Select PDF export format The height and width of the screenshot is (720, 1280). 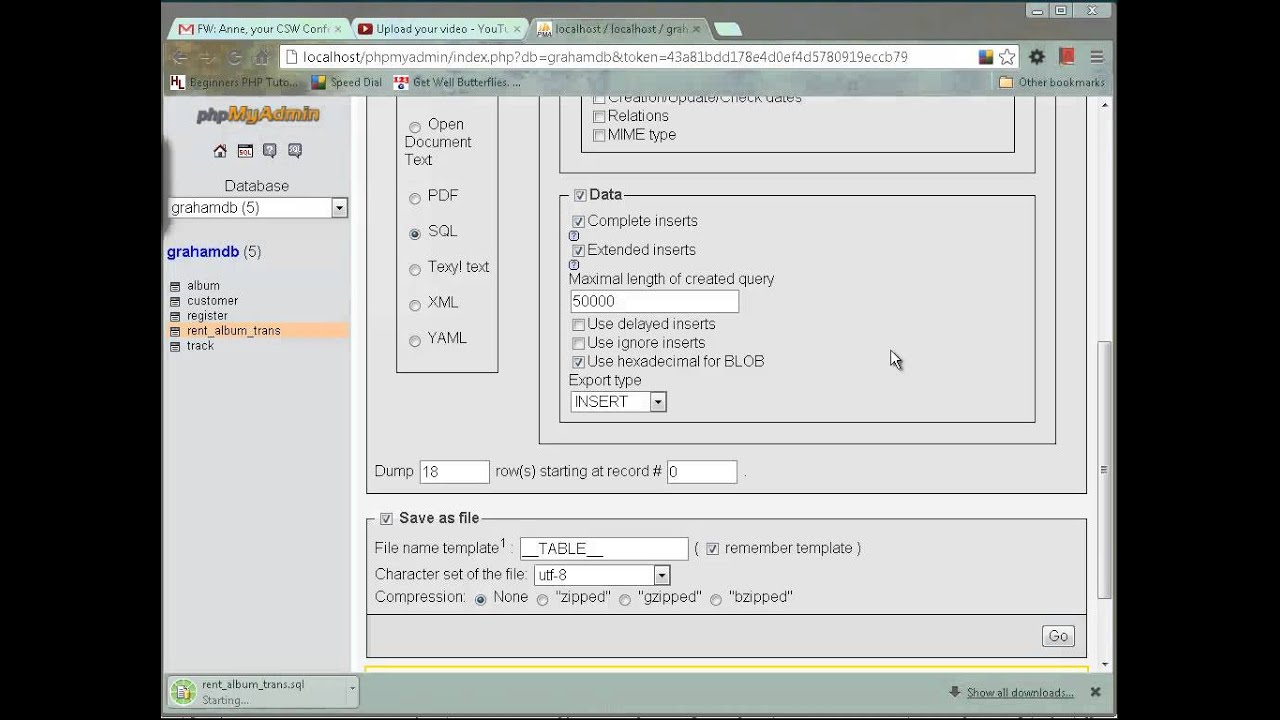click(x=415, y=198)
